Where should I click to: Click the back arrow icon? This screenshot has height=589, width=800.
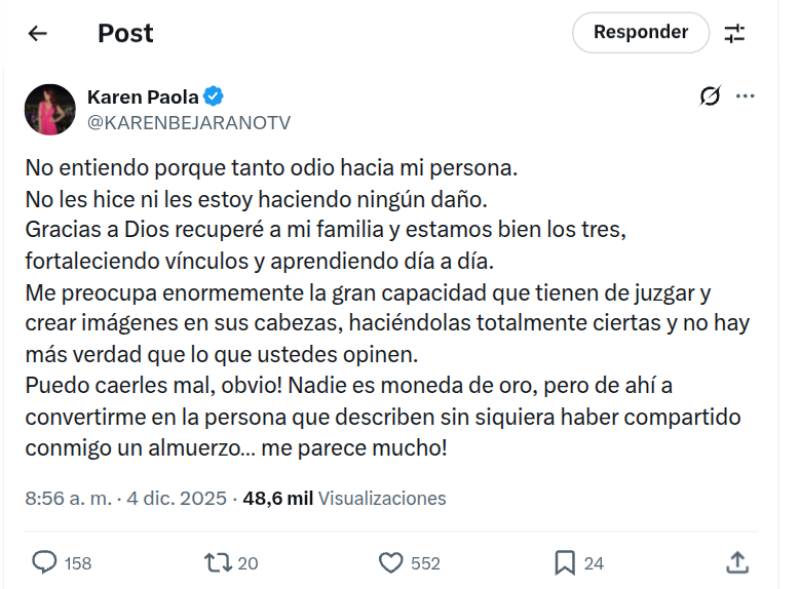point(38,33)
